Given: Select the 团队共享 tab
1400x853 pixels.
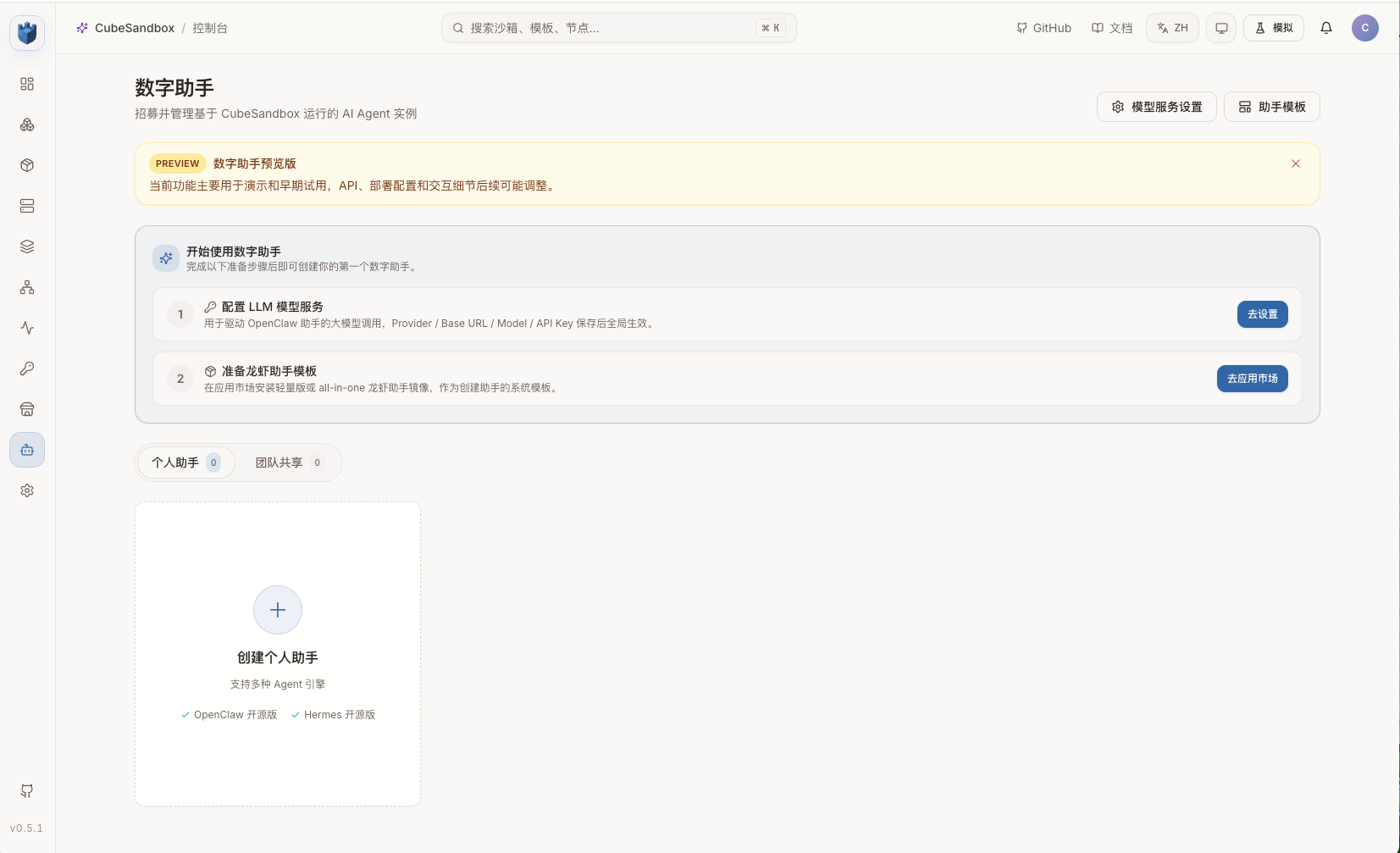Looking at the screenshot, I should point(290,463).
